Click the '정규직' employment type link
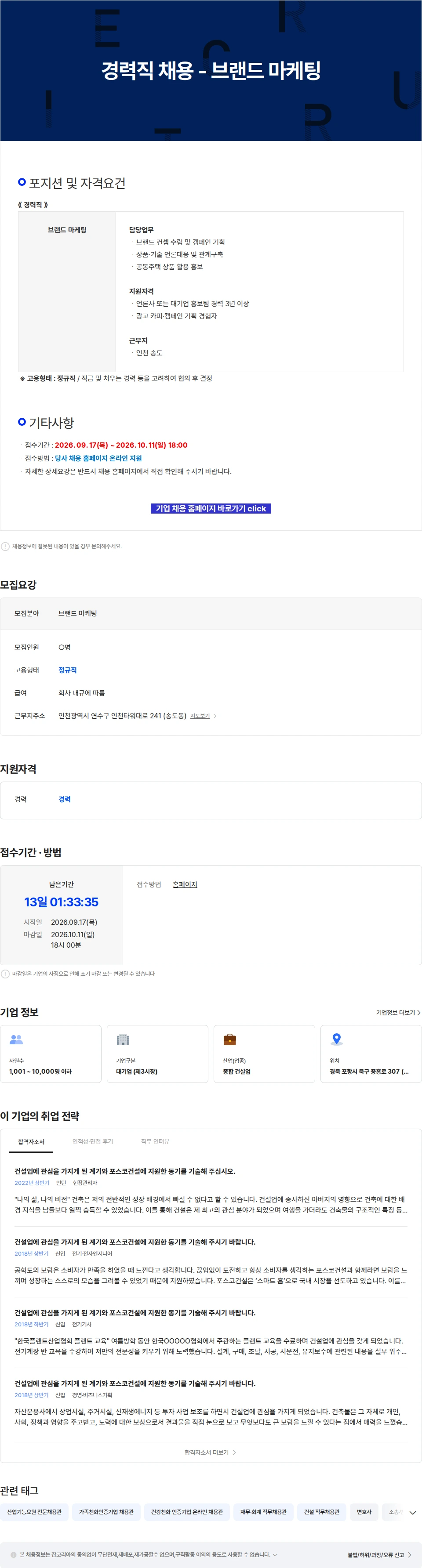 [x=68, y=670]
